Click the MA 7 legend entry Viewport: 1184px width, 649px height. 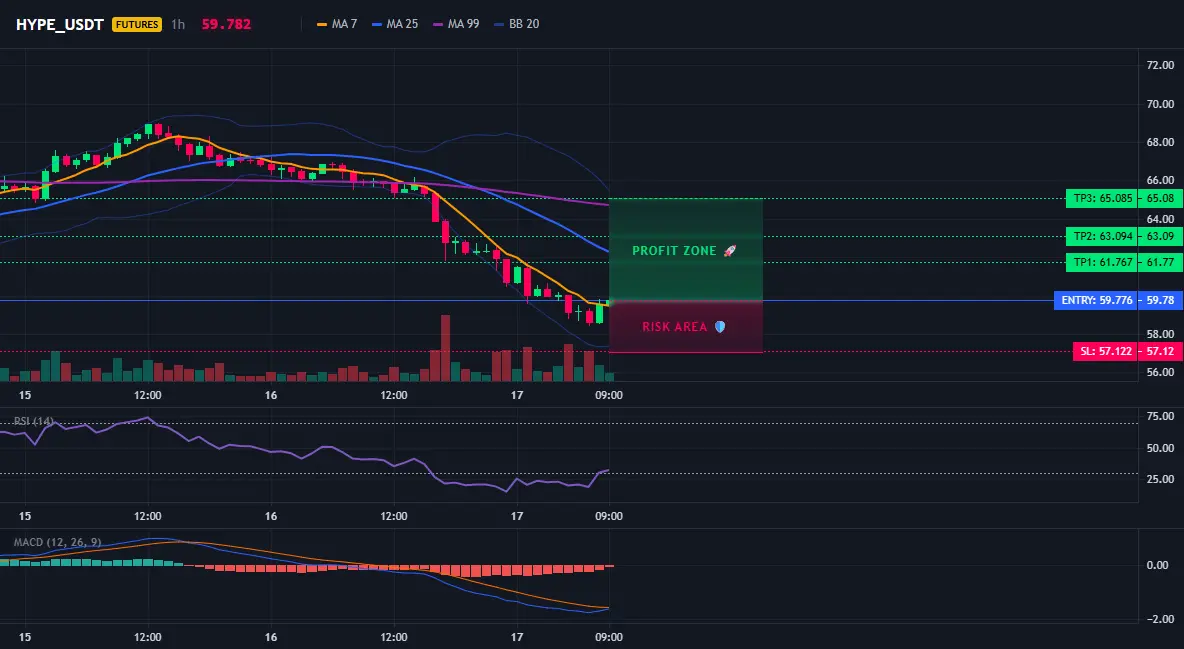pyautogui.click(x=338, y=24)
